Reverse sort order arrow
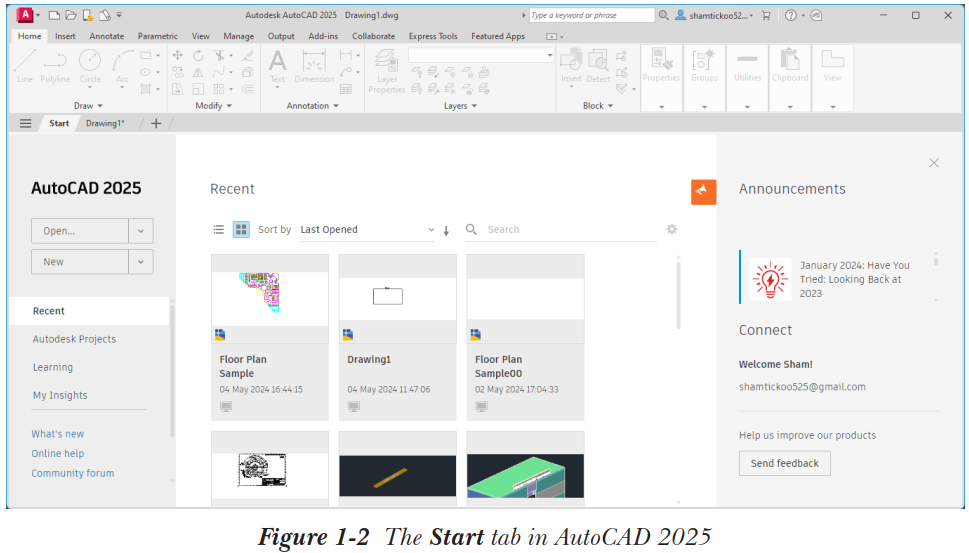Image resolution: width=969 pixels, height=553 pixels. click(x=446, y=231)
